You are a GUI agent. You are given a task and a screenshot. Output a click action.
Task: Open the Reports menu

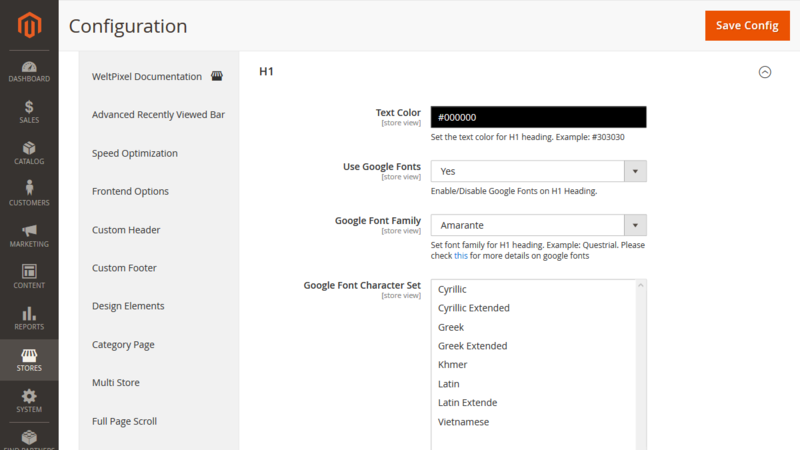(x=29, y=318)
